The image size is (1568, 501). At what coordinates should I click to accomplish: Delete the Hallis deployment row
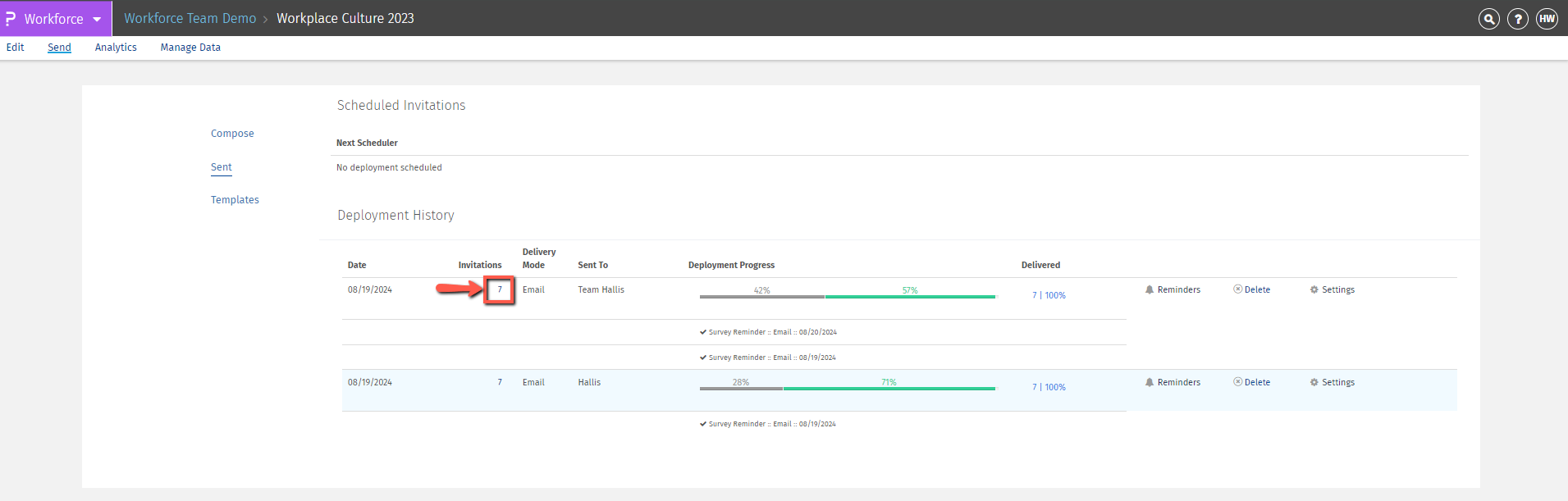1251,382
